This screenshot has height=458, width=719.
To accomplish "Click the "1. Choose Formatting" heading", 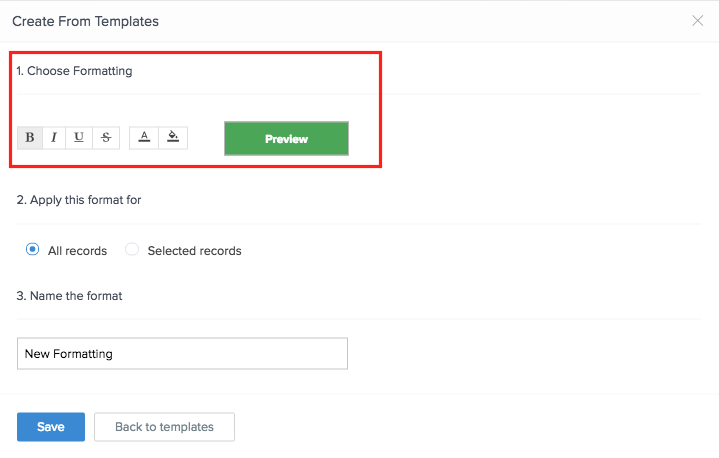I will 74,71.
